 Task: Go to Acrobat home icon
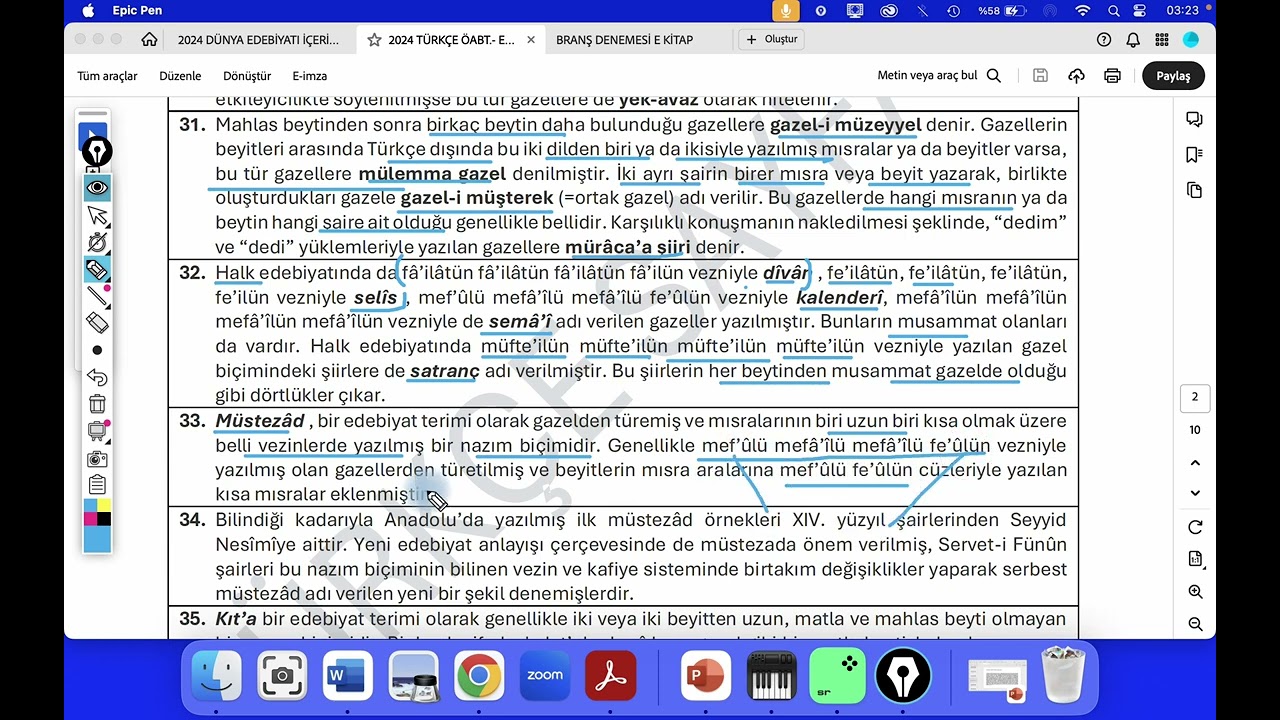point(149,40)
